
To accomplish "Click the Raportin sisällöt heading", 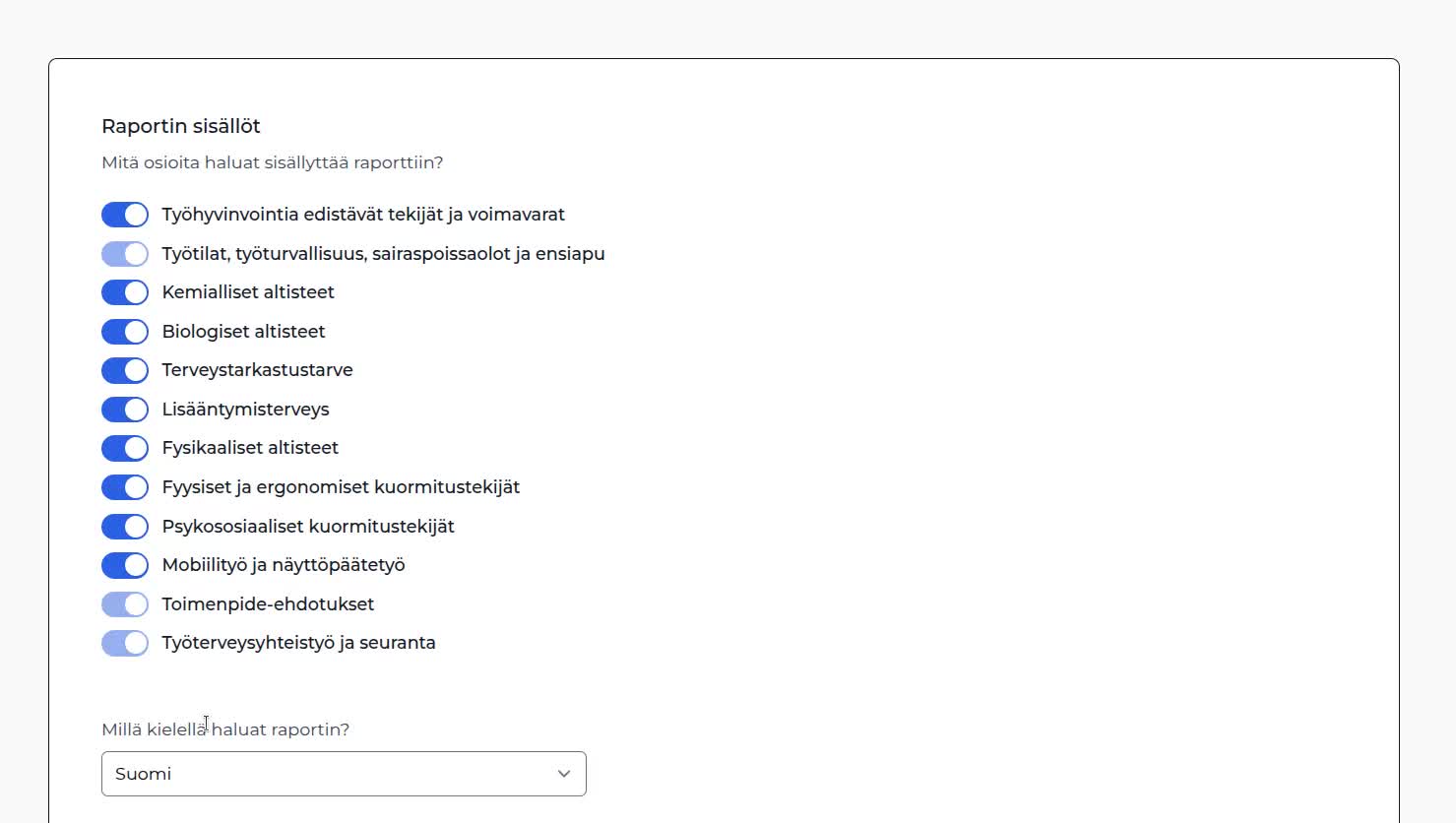I will click(x=181, y=126).
